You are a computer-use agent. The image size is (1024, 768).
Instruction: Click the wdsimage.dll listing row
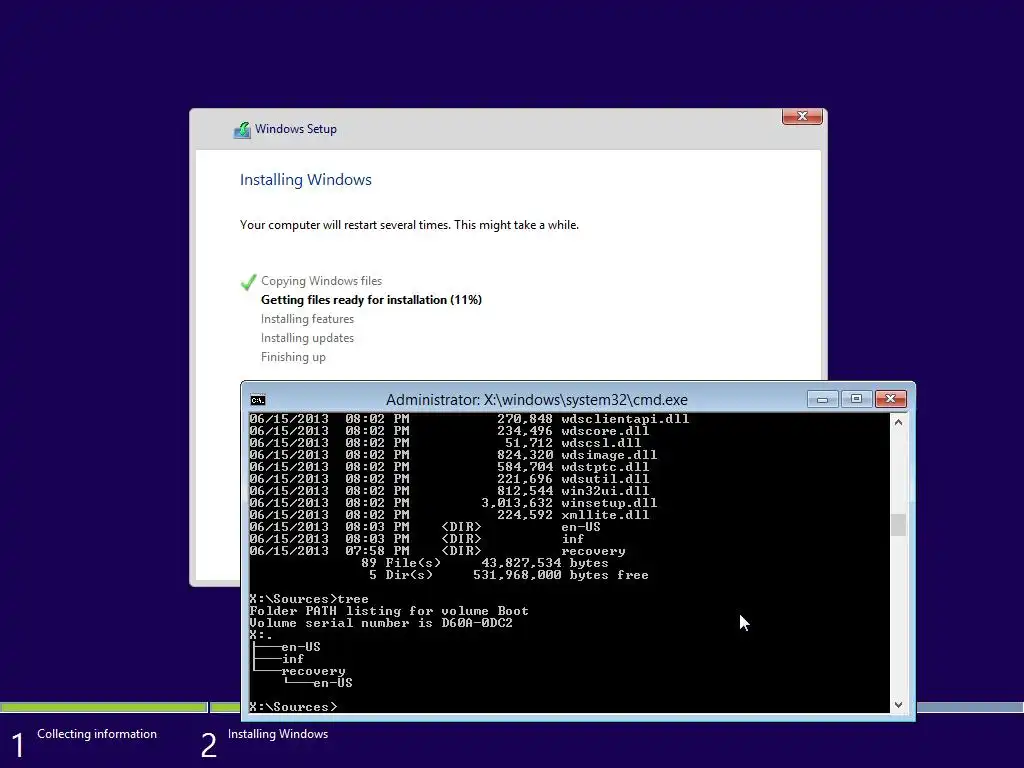pyautogui.click(x=453, y=455)
